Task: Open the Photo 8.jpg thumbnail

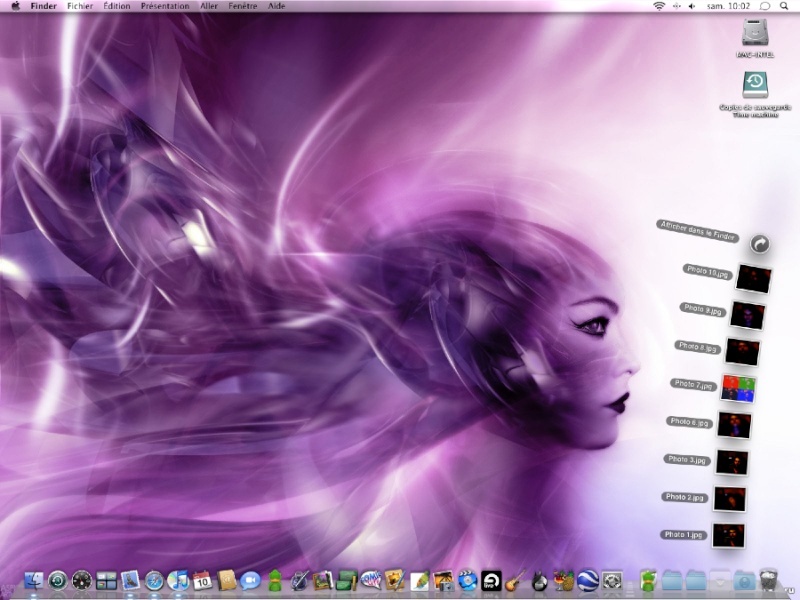Action: tap(742, 352)
